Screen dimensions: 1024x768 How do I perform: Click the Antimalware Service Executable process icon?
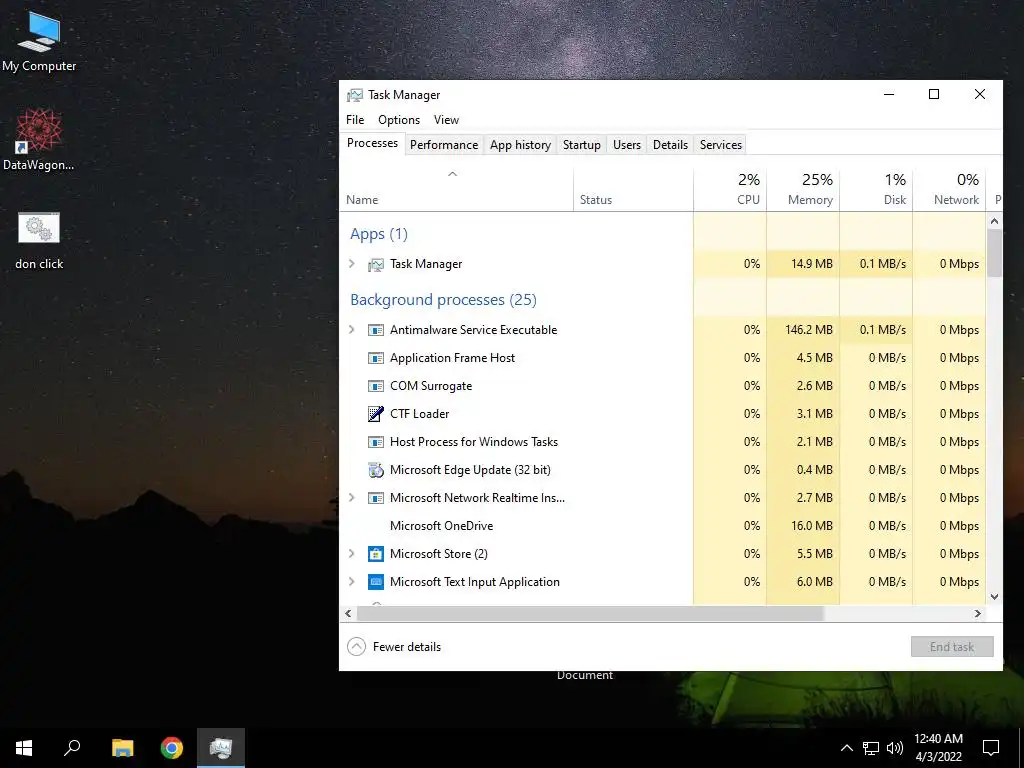click(x=376, y=330)
